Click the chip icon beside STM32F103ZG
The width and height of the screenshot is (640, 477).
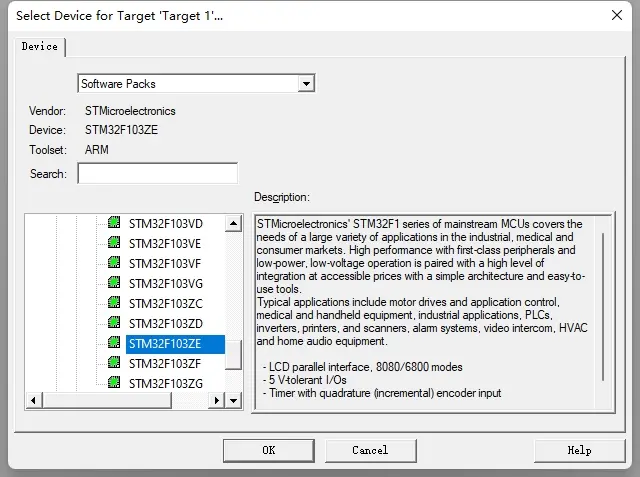[x=114, y=383]
